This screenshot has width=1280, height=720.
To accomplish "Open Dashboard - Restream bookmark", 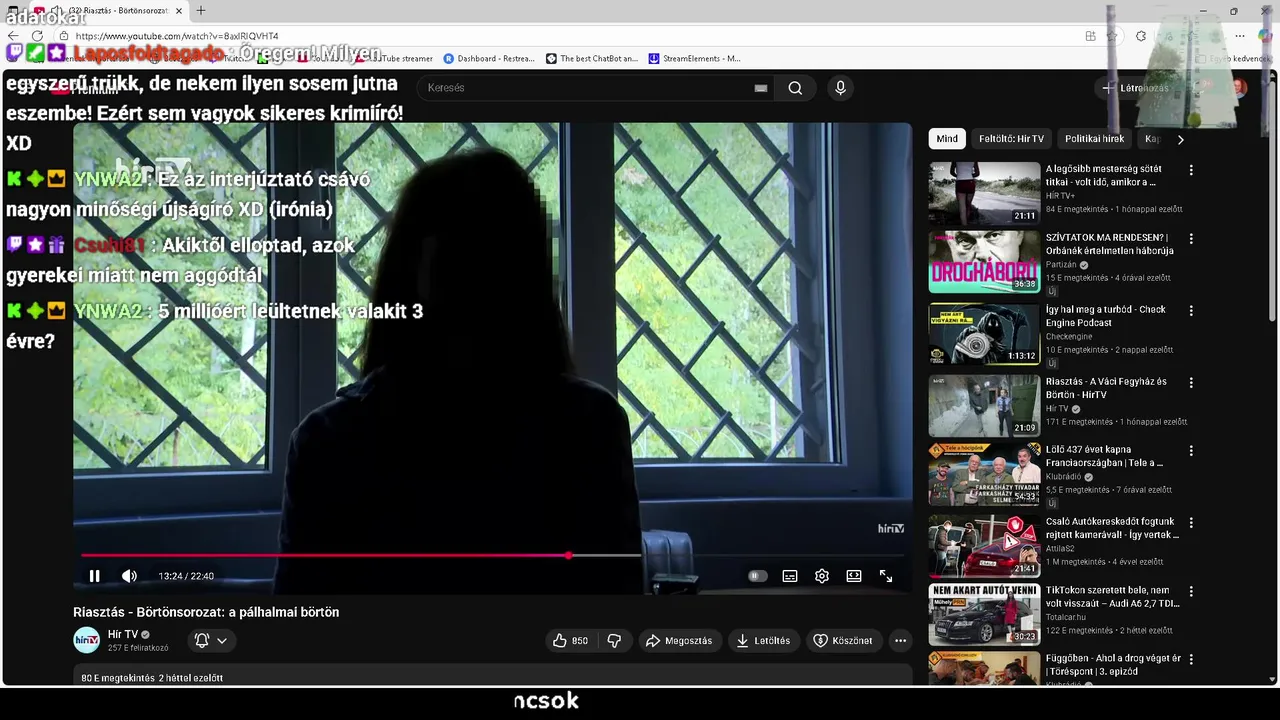I will pyautogui.click(x=489, y=59).
